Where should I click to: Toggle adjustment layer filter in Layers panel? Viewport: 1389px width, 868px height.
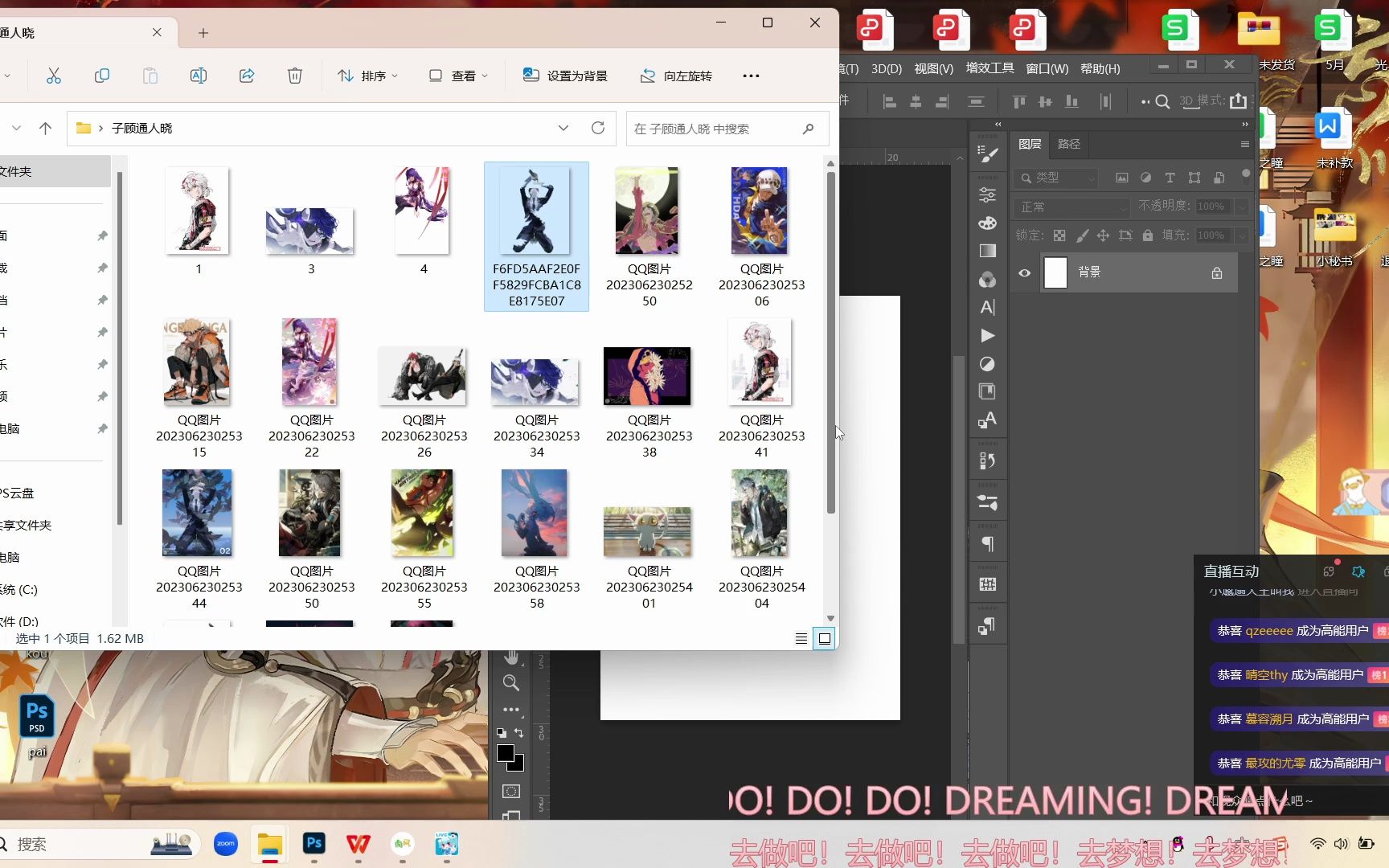pyautogui.click(x=1146, y=178)
